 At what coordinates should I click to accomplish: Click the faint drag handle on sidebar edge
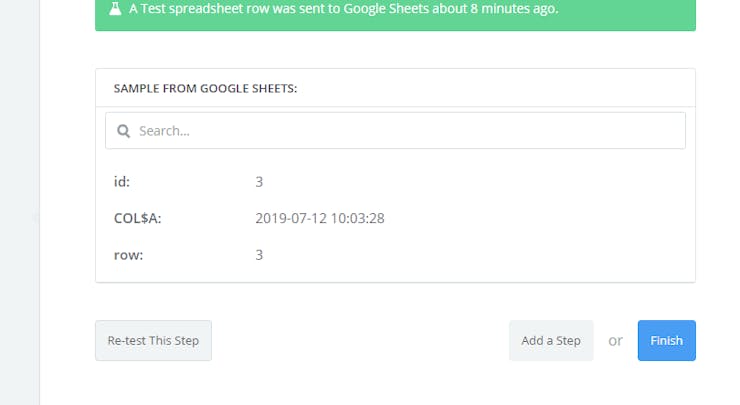[36, 218]
